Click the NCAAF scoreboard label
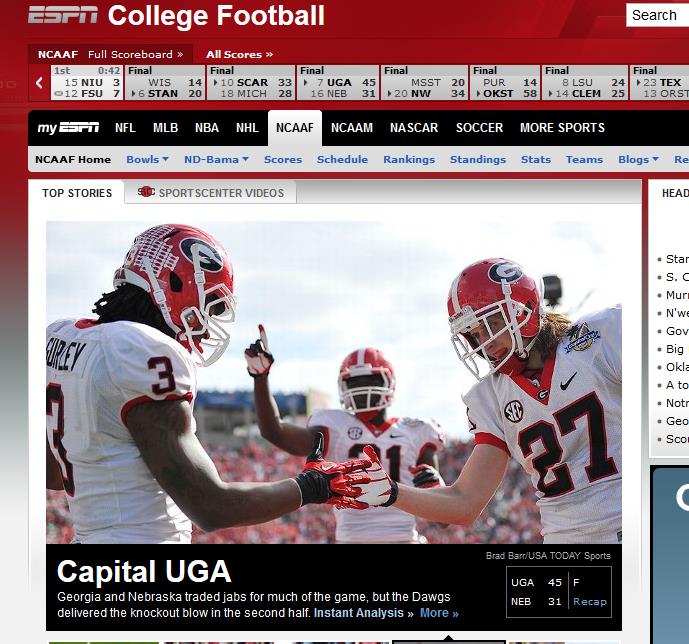The image size is (689, 644). click(58, 54)
